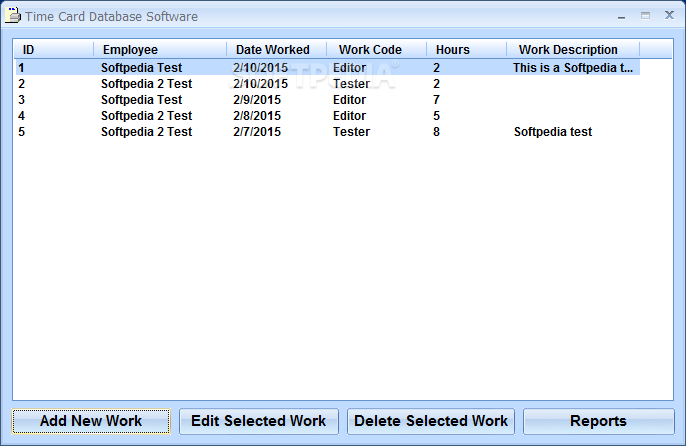Click work code Editor in row 1

349,68
